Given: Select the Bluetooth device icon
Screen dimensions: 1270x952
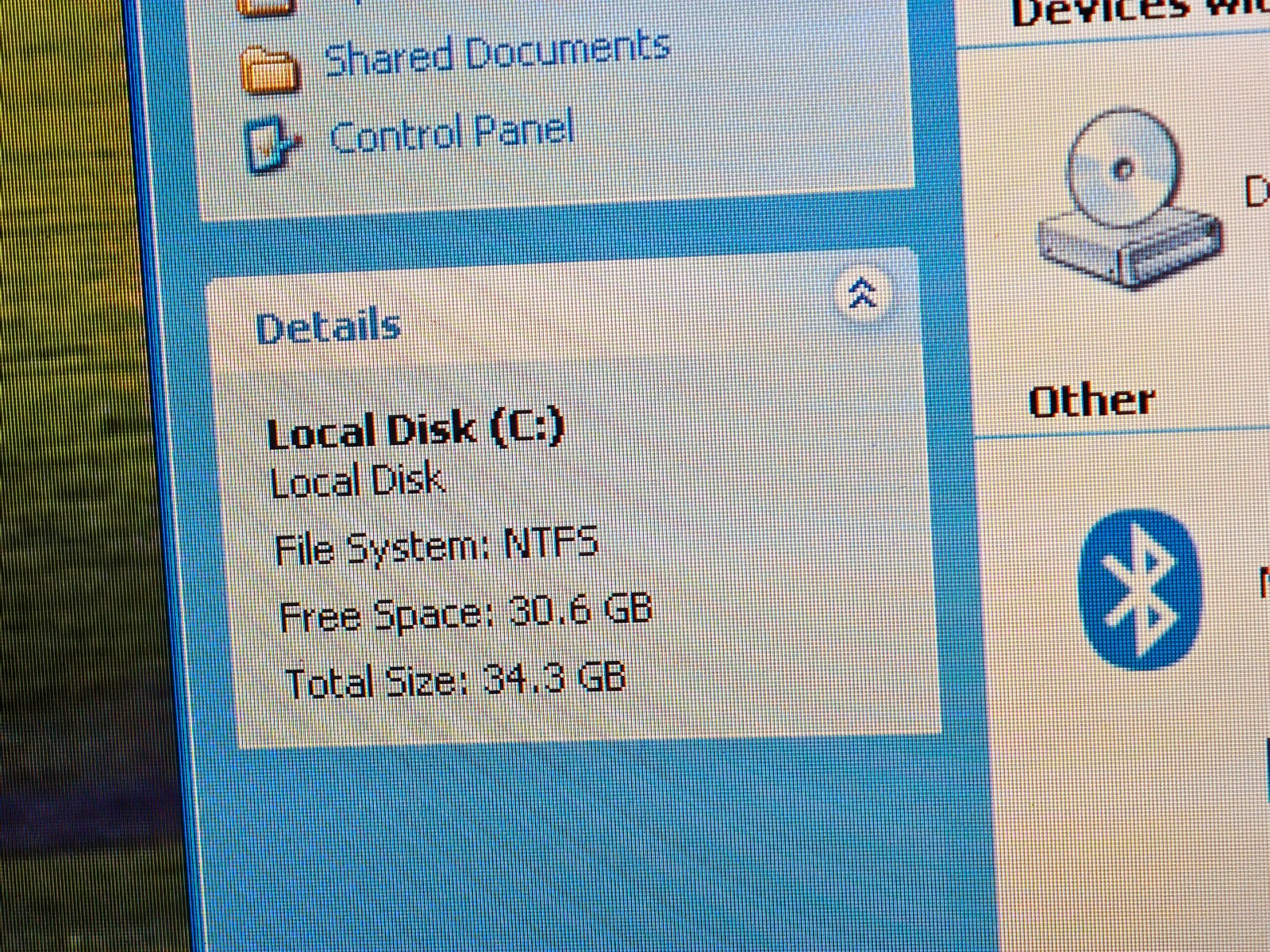Looking at the screenshot, I should pyautogui.click(x=1140, y=589).
